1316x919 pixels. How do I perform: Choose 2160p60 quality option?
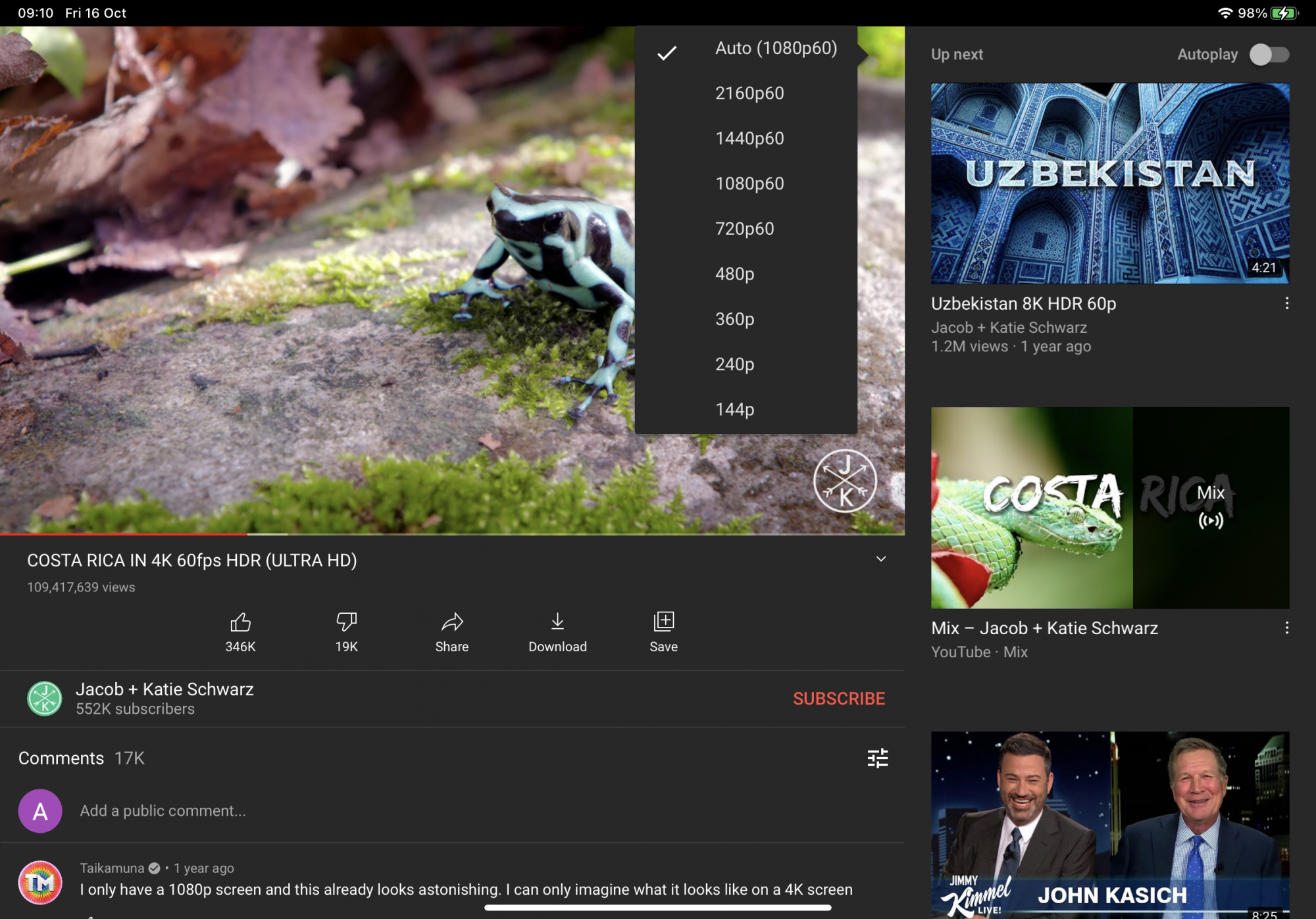[x=749, y=93]
